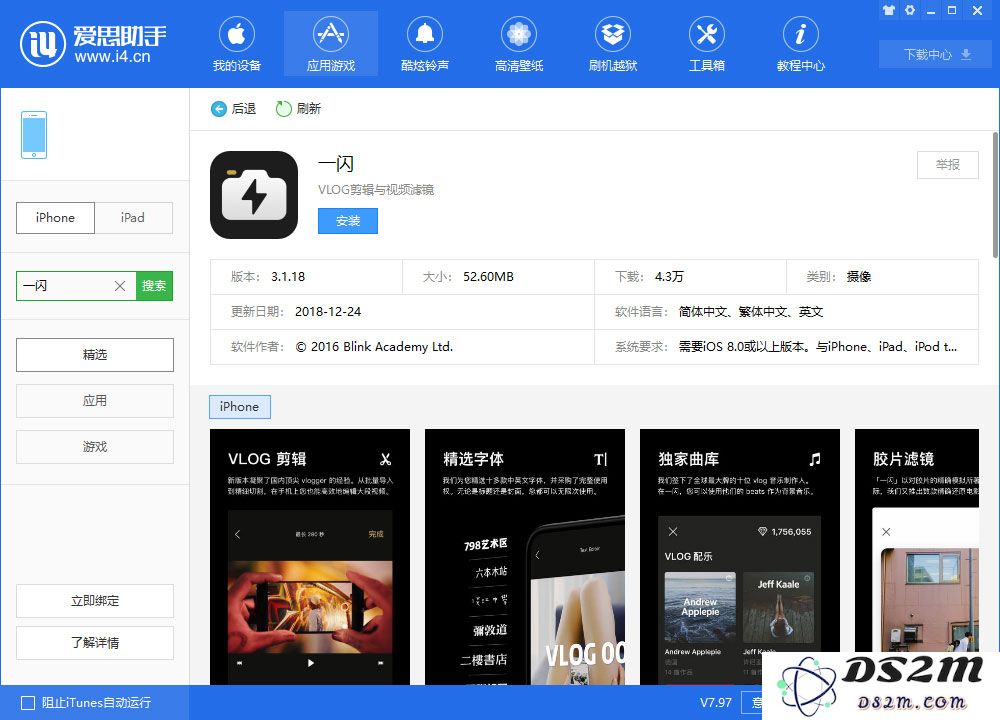Click the app title 一闪
Screen dimensions: 1000x720
tap(336, 164)
